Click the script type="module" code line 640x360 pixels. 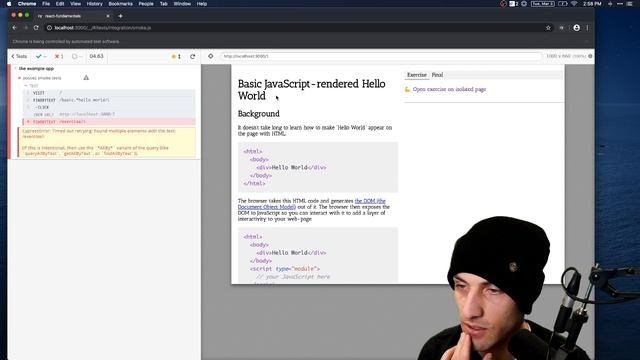(284, 269)
